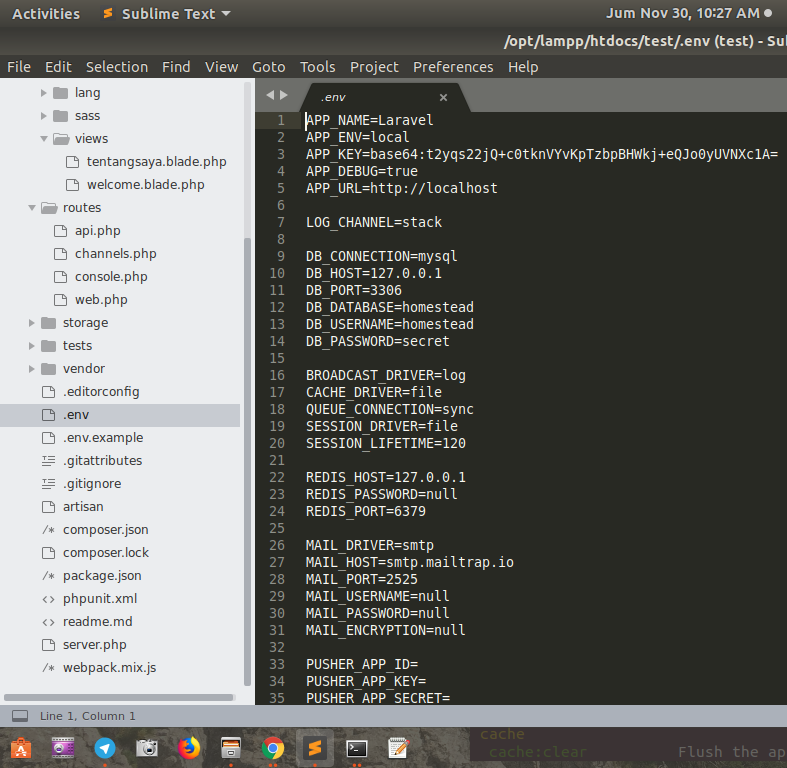
Task: Toggle sidebar panel icon in status bar
Action: coord(20,716)
